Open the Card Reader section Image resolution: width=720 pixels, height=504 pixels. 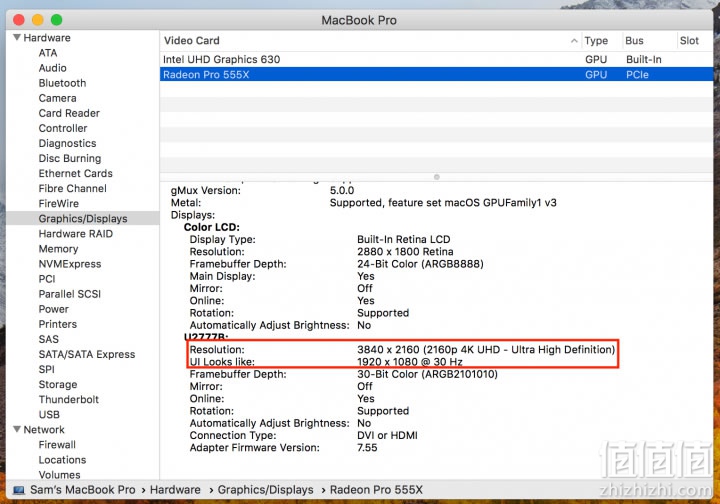pos(69,113)
